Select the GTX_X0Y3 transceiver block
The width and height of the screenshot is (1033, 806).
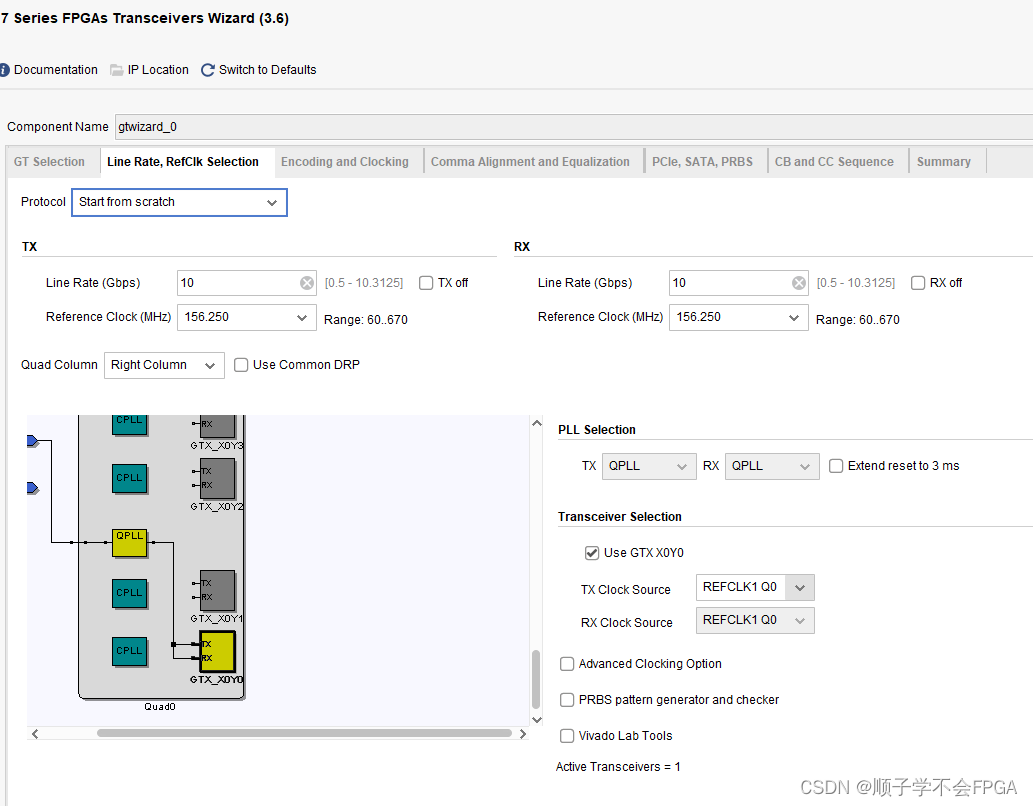pos(217,426)
